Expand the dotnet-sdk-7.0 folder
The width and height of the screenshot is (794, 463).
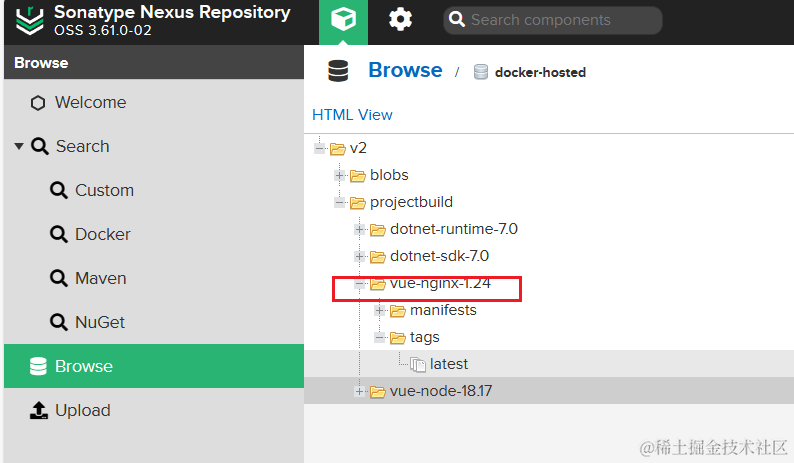pos(360,256)
